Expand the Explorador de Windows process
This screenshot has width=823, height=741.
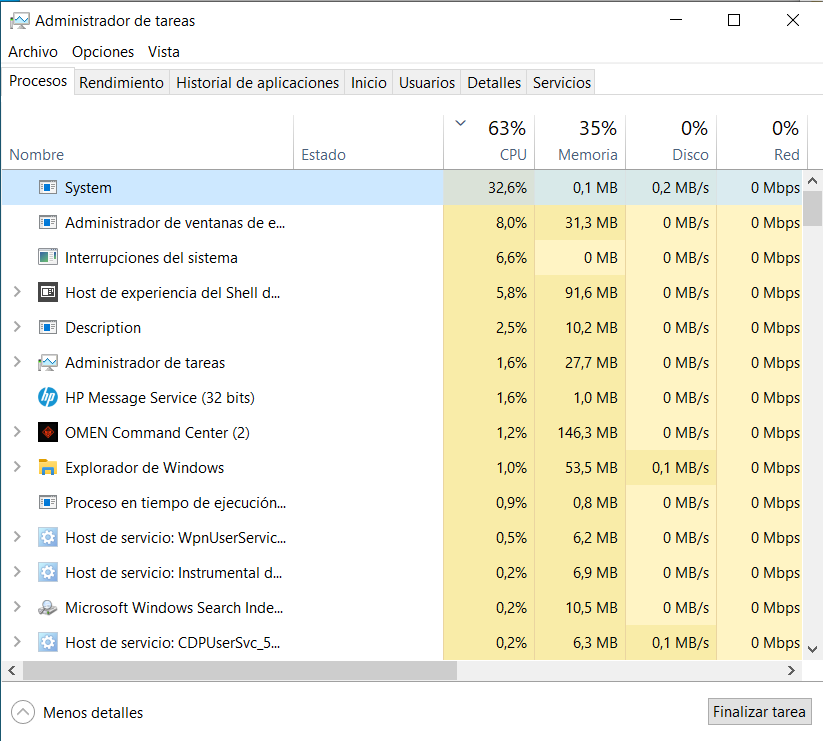pos(17,467)
